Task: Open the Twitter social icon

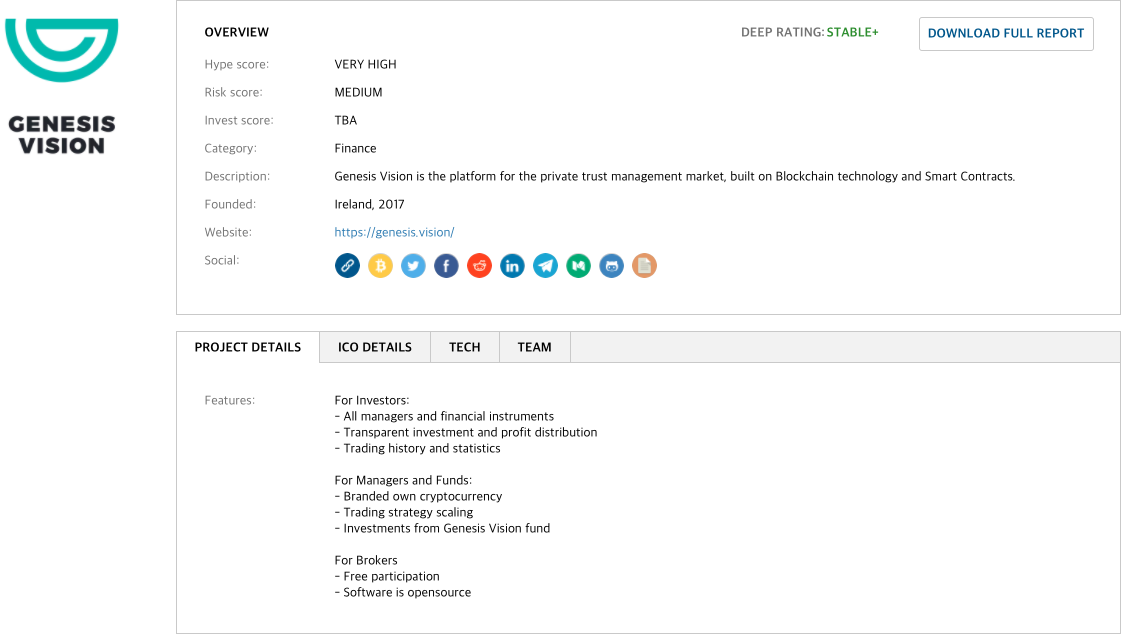Action: pyautogui.click(x=413, y=266)
